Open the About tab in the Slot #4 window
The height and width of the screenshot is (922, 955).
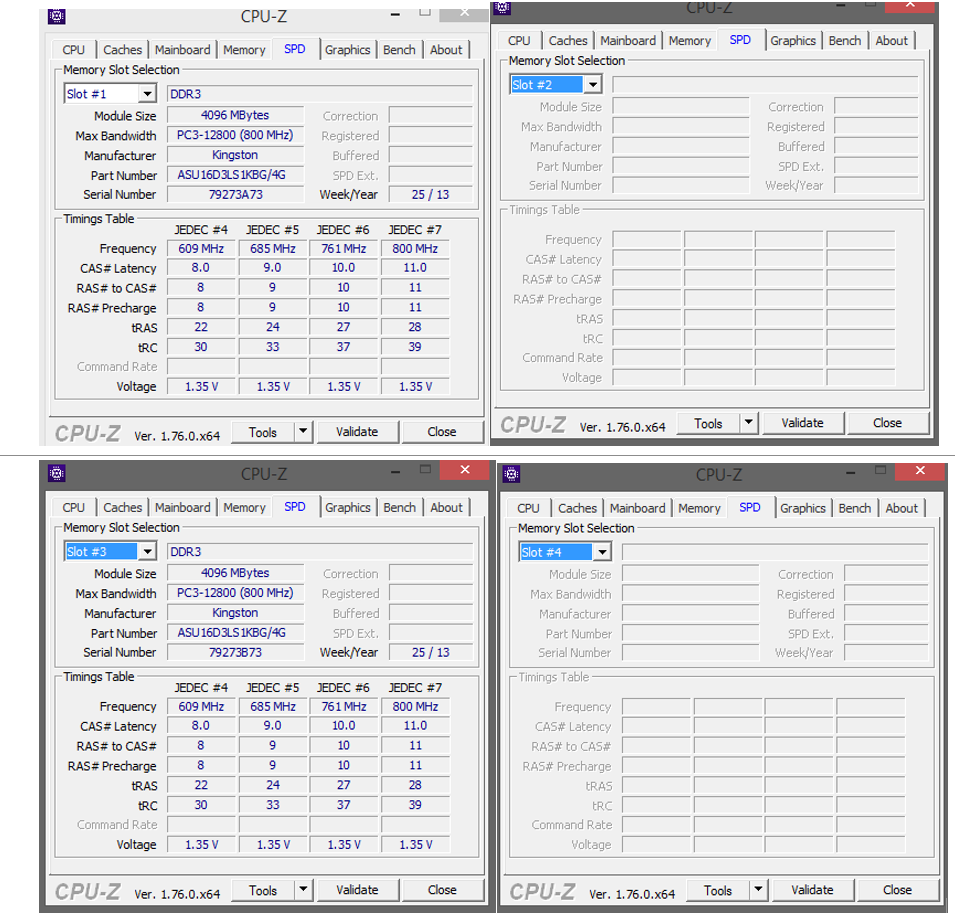point(901,508)
